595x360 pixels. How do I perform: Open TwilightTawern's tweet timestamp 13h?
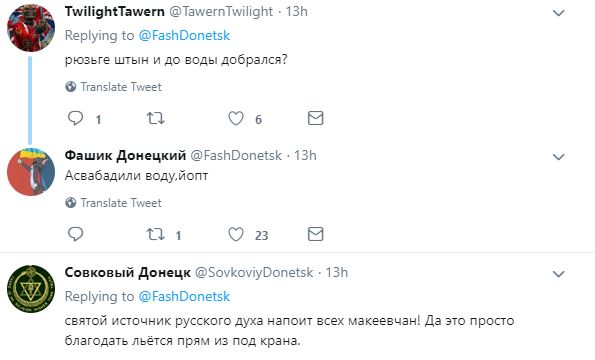tap(296, 12)
